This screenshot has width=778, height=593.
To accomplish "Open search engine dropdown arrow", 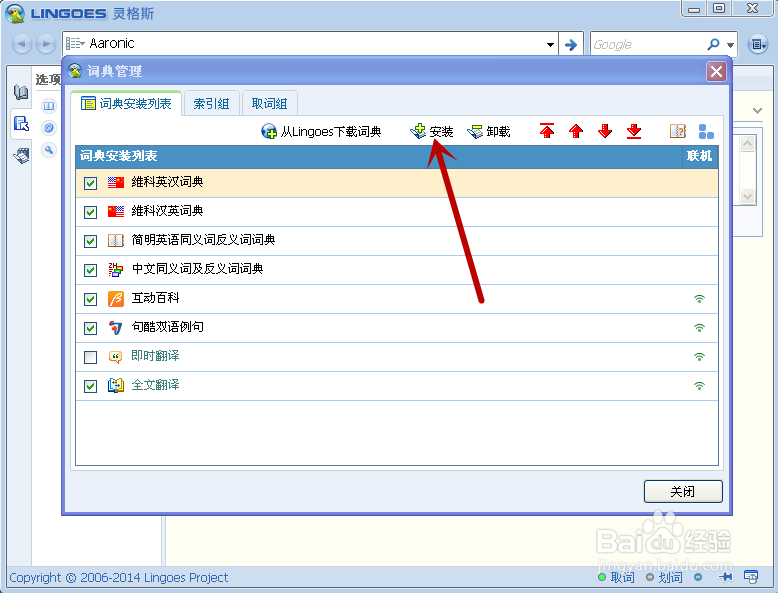I will click(x=730, y=45).
